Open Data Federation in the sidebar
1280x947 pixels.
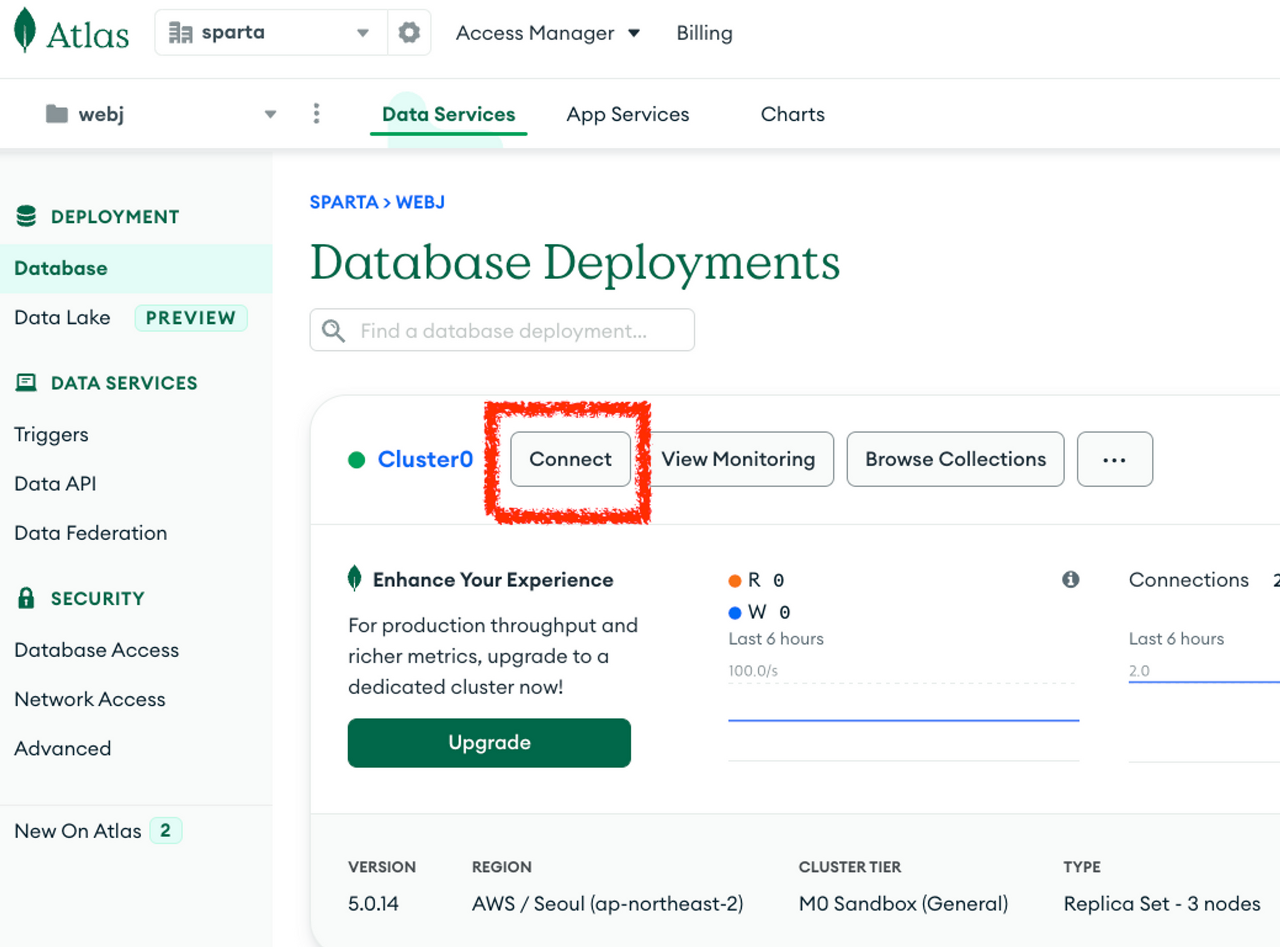point(91,533)
